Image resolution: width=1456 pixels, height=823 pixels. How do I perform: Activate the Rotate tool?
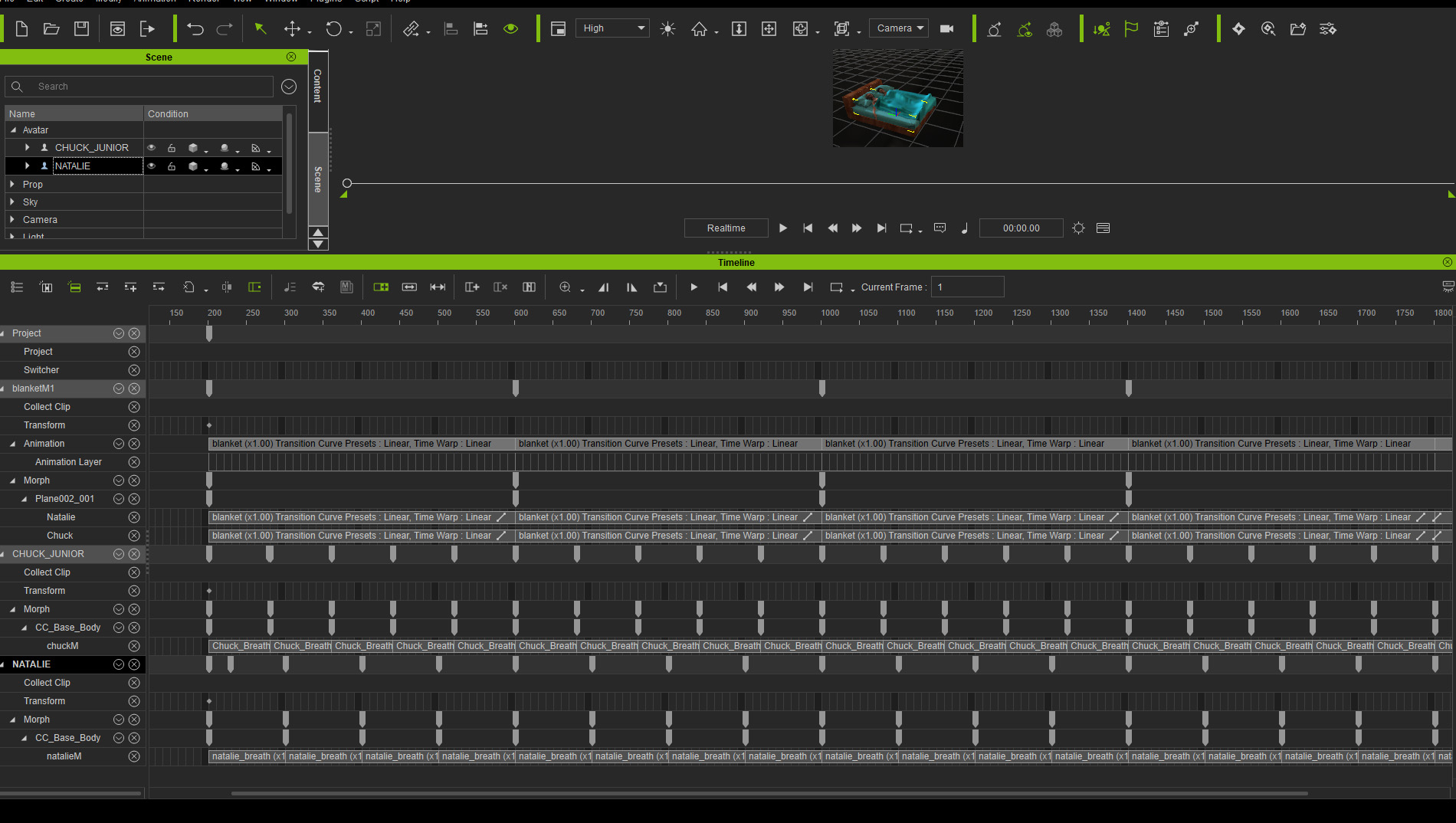coord(333,28)
